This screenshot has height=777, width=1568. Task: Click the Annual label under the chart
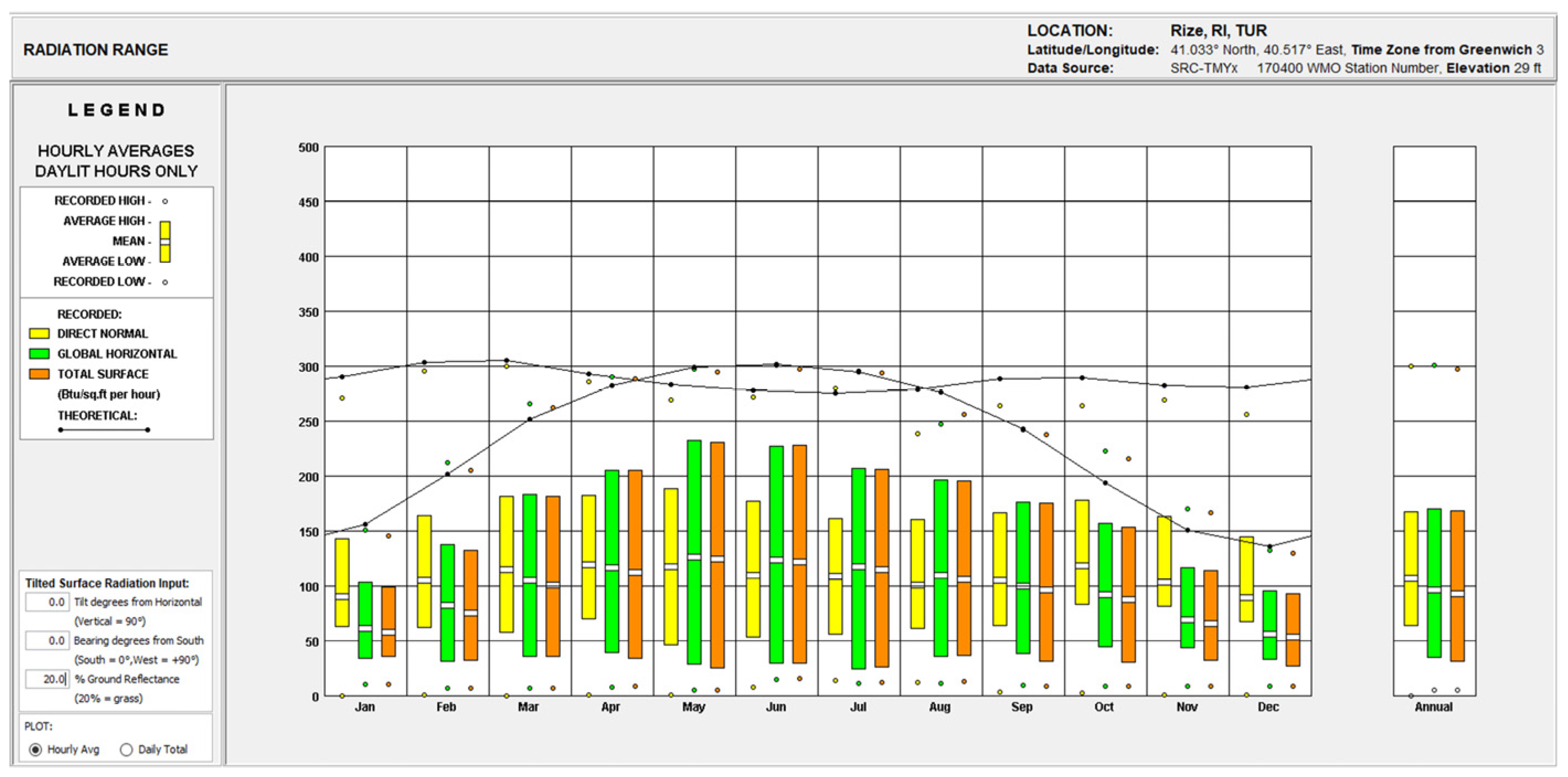[1433, 707]
